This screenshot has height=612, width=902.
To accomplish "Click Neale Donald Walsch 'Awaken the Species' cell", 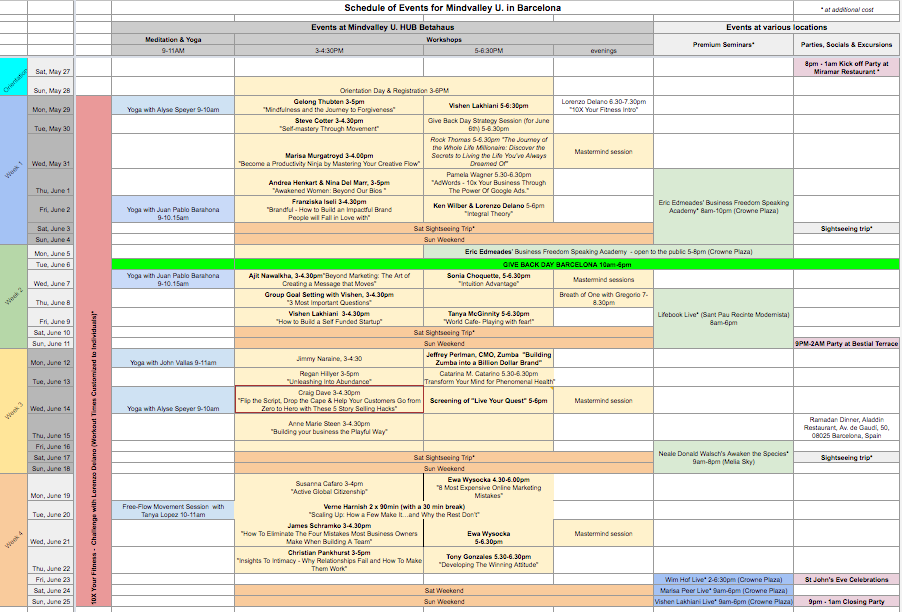I will (x=723, y=457).
